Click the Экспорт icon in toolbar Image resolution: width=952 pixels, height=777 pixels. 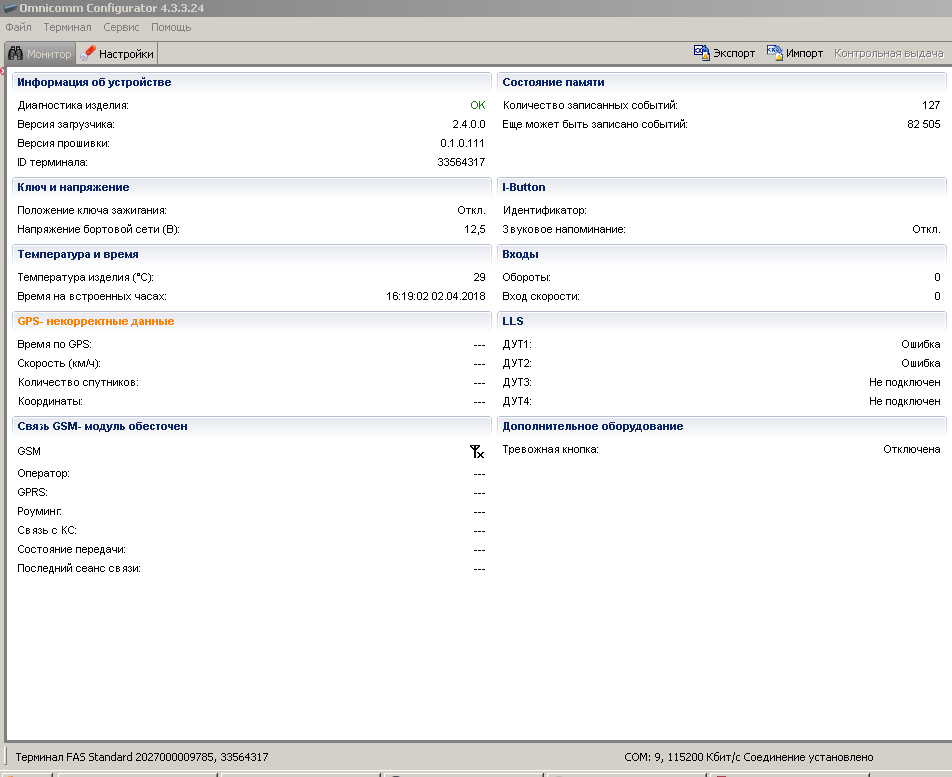pos(702,53)
